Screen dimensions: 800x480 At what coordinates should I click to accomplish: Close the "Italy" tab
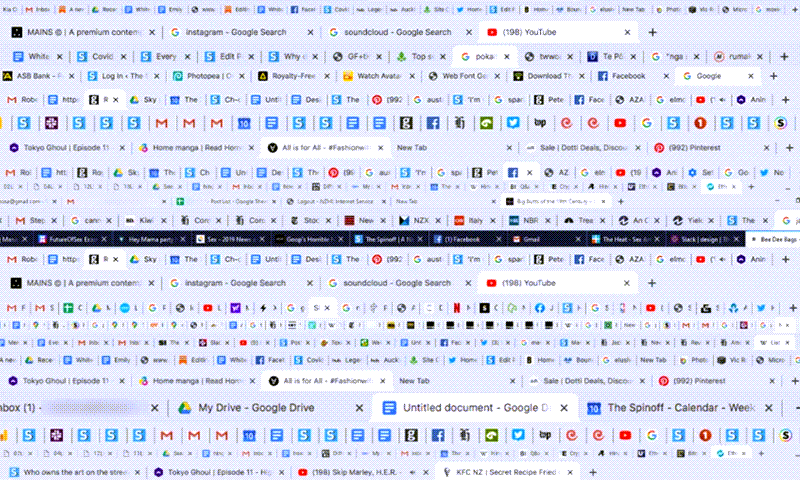pyautogui.click(x=493, y=220)
